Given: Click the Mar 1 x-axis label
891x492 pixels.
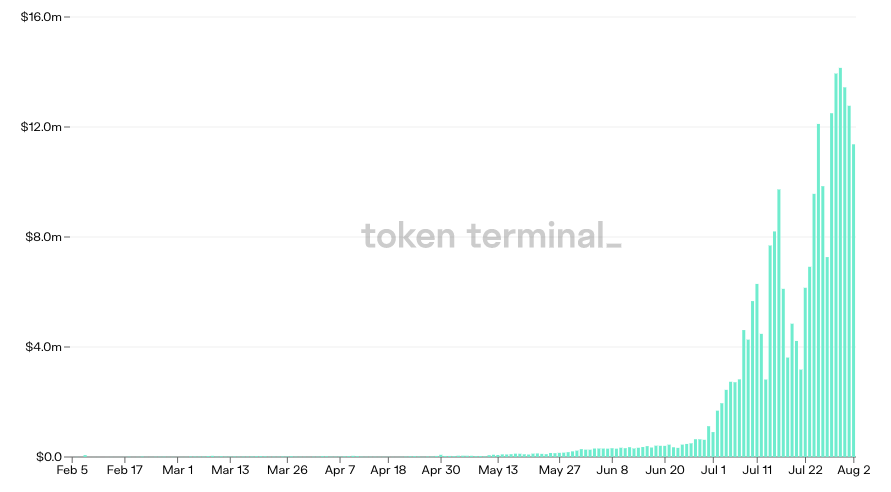Looking at the screenshot, I should coord(177,470).
